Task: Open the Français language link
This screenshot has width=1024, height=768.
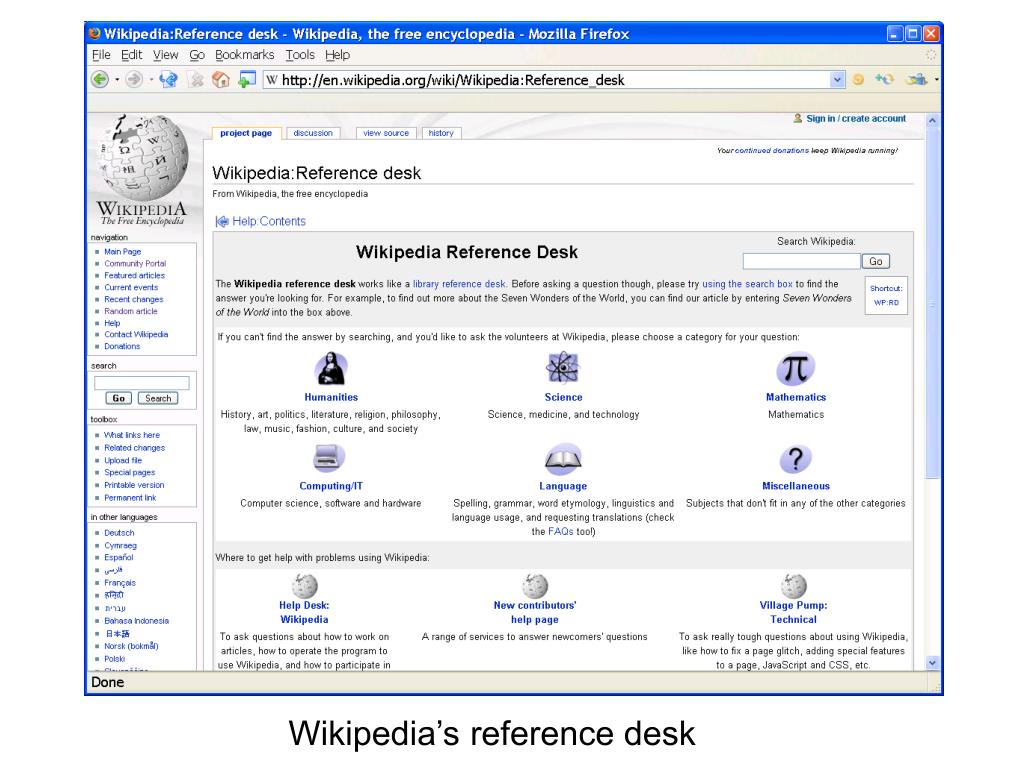Action: coord(120,583)
